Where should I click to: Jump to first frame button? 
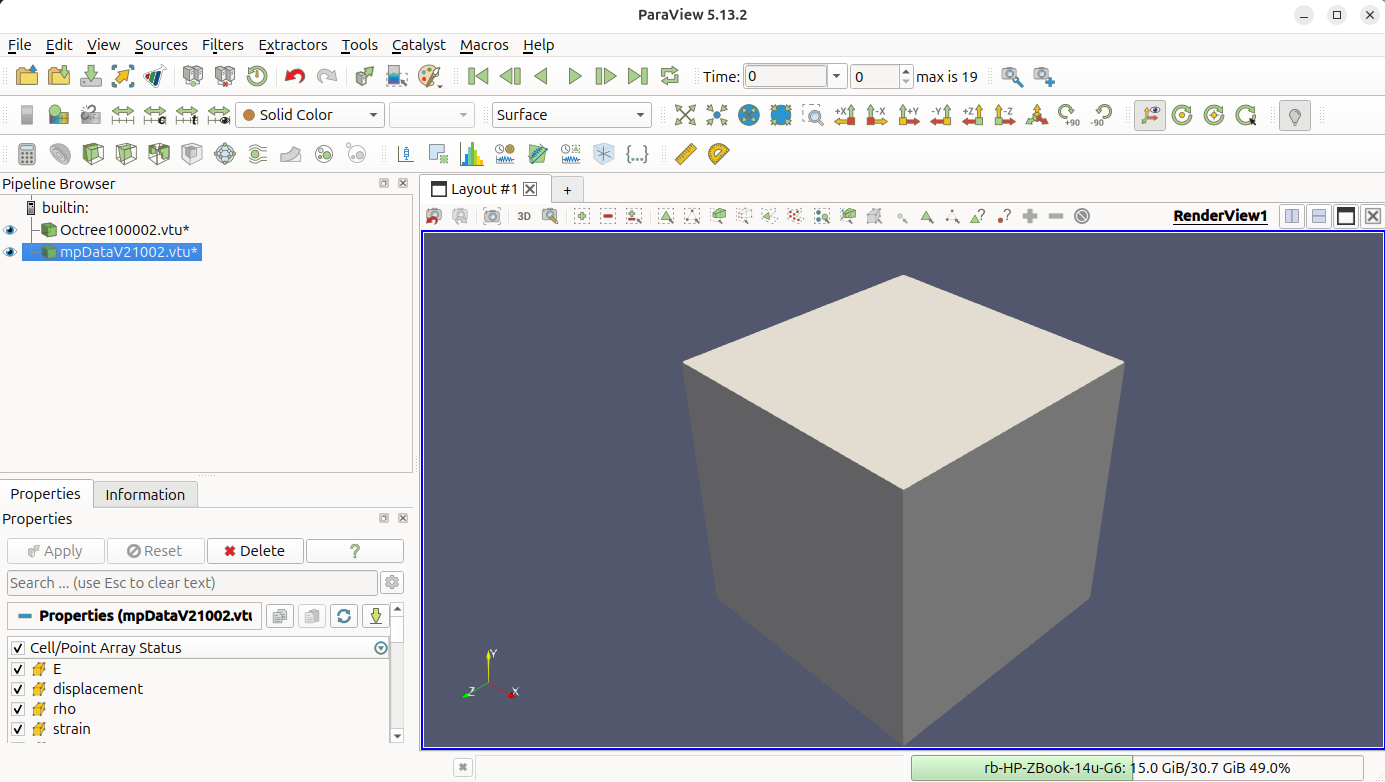(478, 76)
